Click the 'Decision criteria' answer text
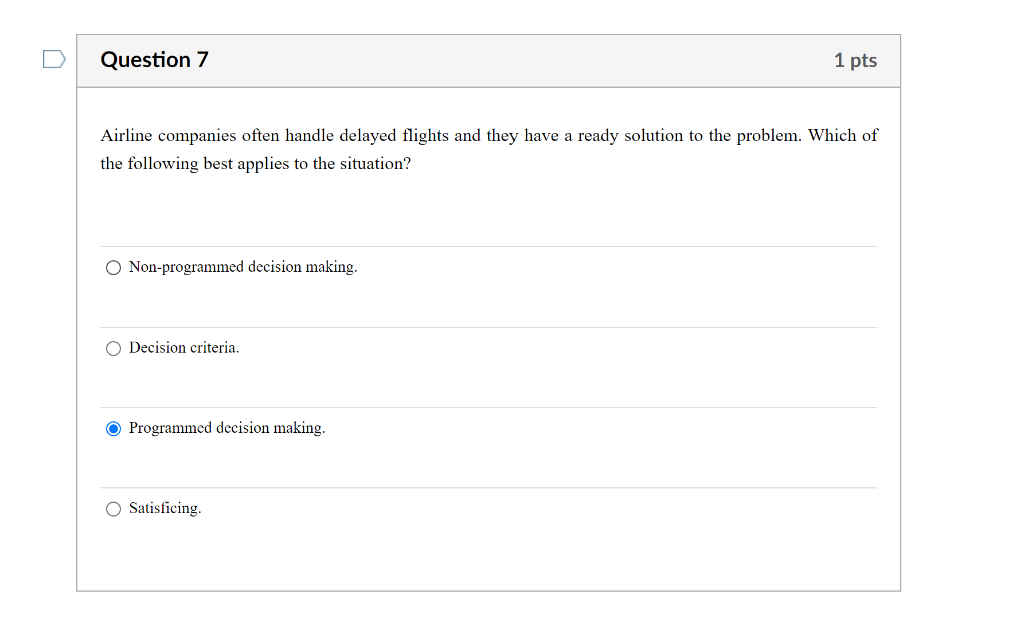This screenshot has height=618, width=1024. (184, 348)
